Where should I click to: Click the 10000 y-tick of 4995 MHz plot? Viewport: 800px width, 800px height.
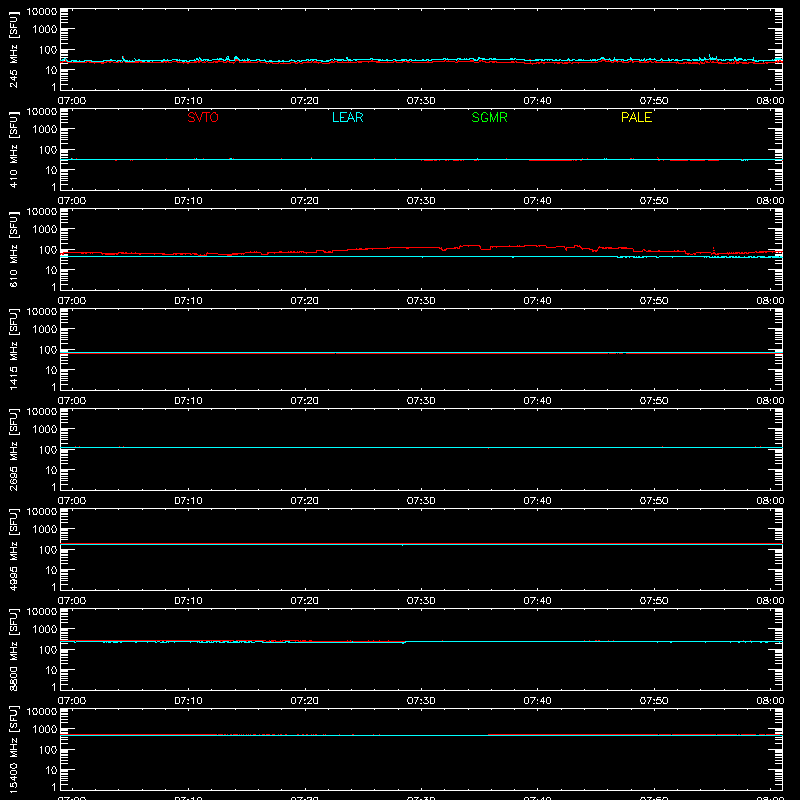(x=42, y=512)
